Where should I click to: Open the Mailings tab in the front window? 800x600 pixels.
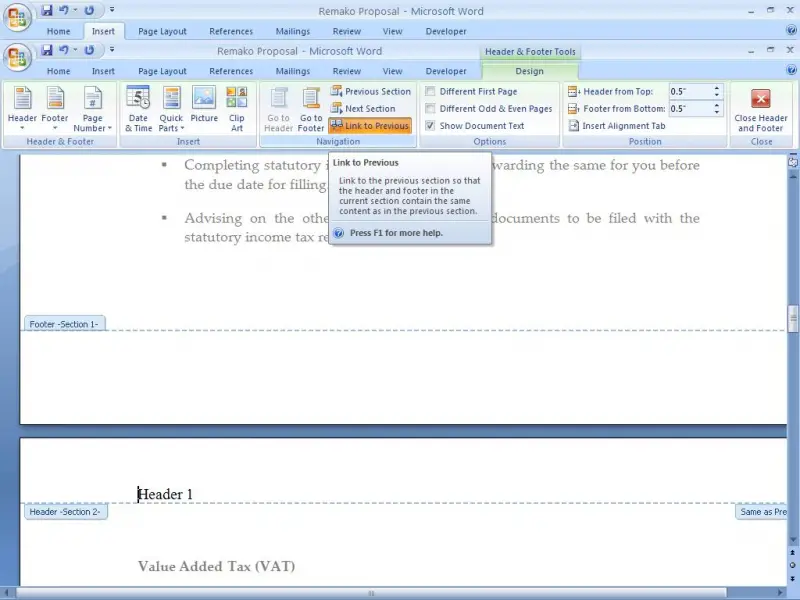pos(293,71)
